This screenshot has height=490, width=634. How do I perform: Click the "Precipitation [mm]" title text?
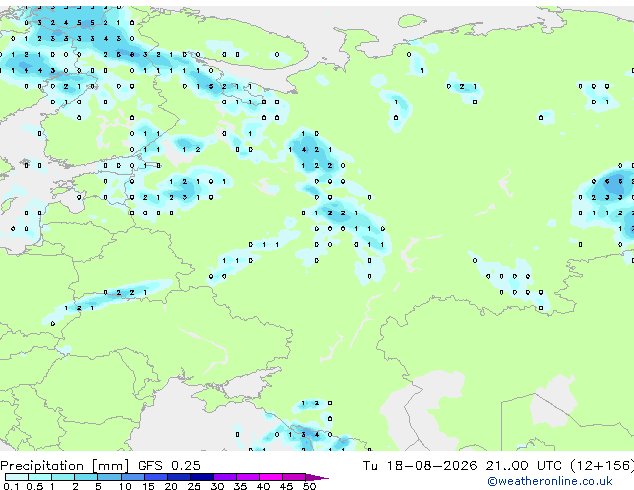click(65, 466)
